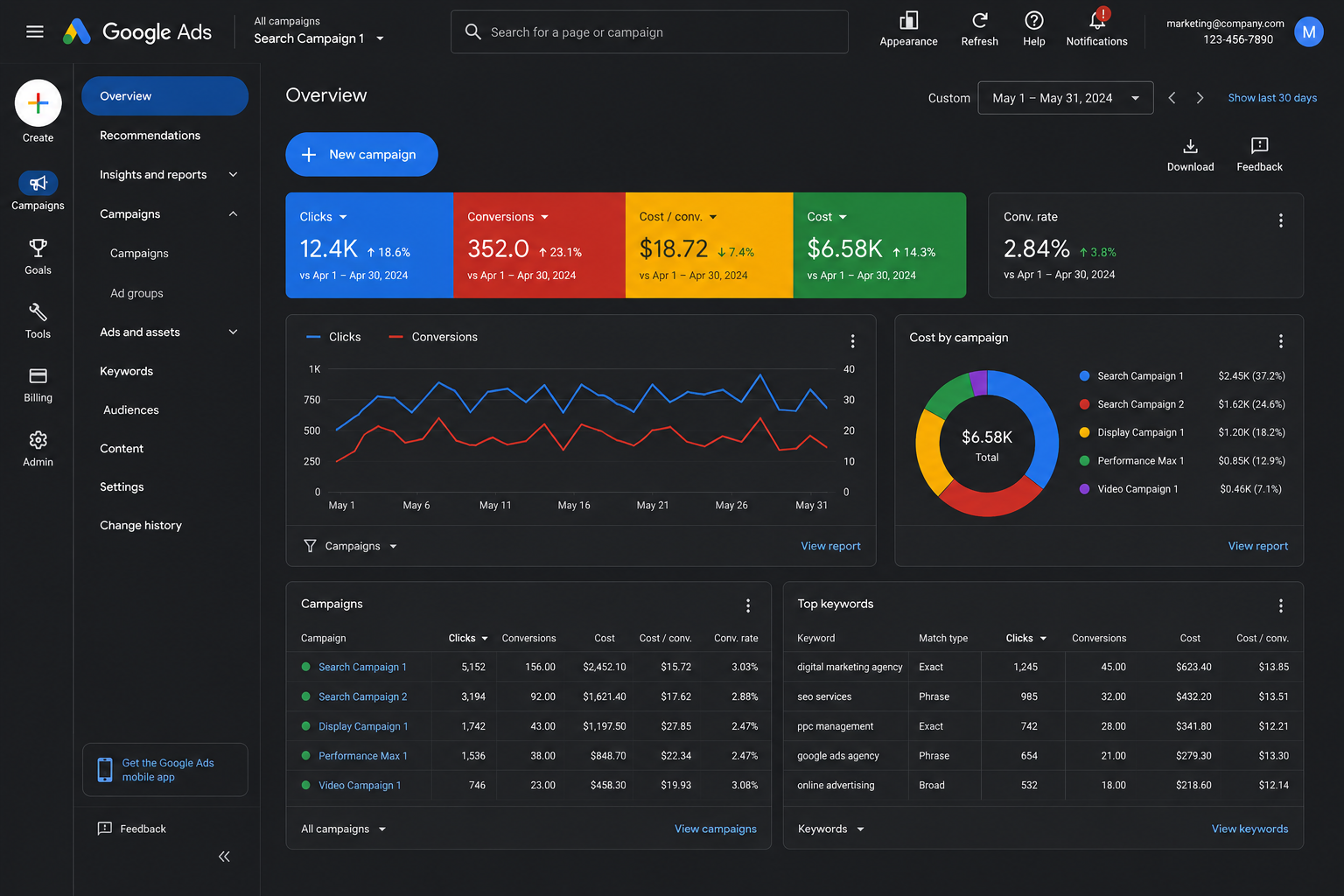Viewport: 1344px width, 896px height.
Task: Click the Google Ads logo
Action: (x=137, y=32)
